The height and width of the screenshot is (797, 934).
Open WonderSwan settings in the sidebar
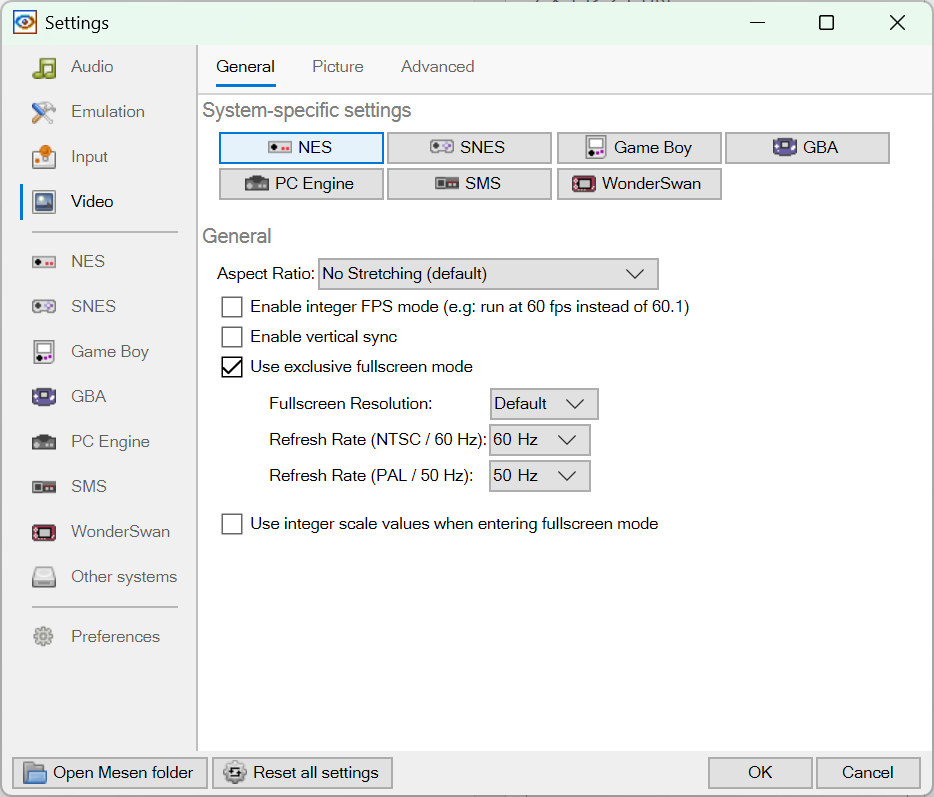119,532
